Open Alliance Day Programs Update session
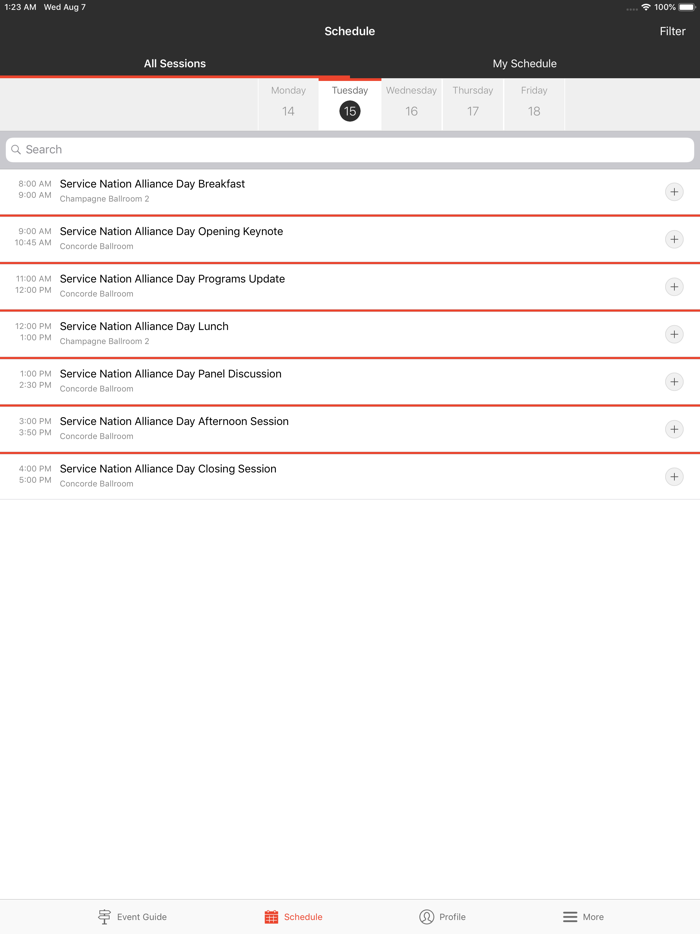700x934 pixels. [350, 287]
